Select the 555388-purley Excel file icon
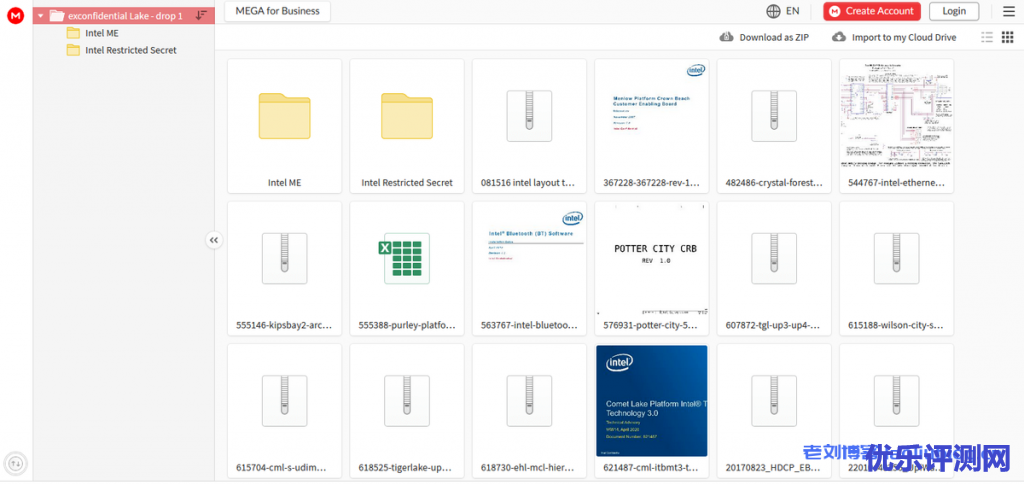 tap(406, 258)
